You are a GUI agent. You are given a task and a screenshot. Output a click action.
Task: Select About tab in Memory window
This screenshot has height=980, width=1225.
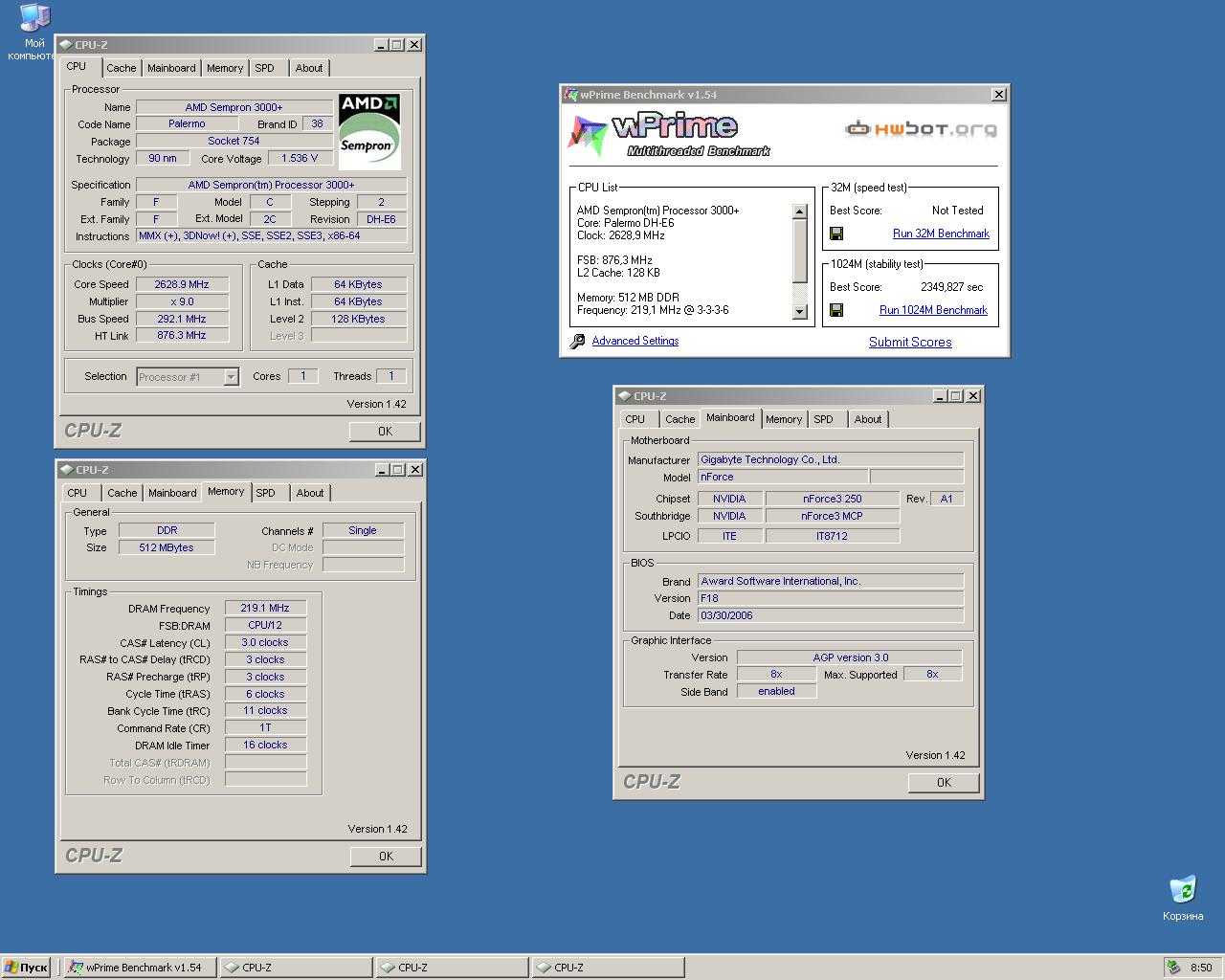[x=310, y=493]
